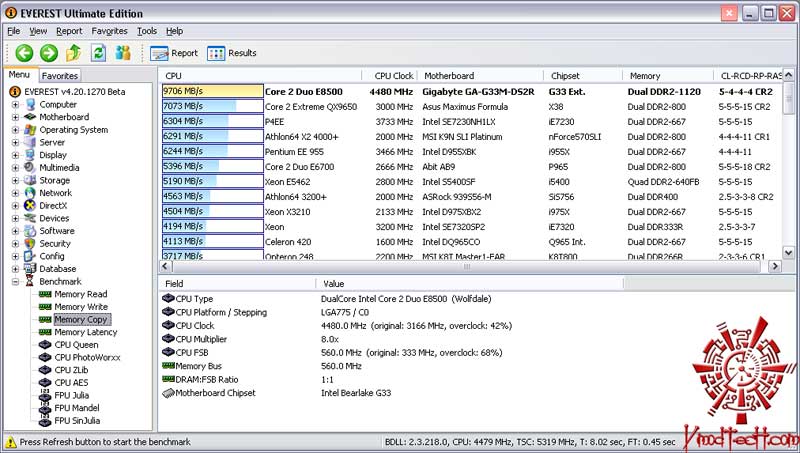Select the Core 2 Extreme QX9650 row
800x453 pixels.
471,107
